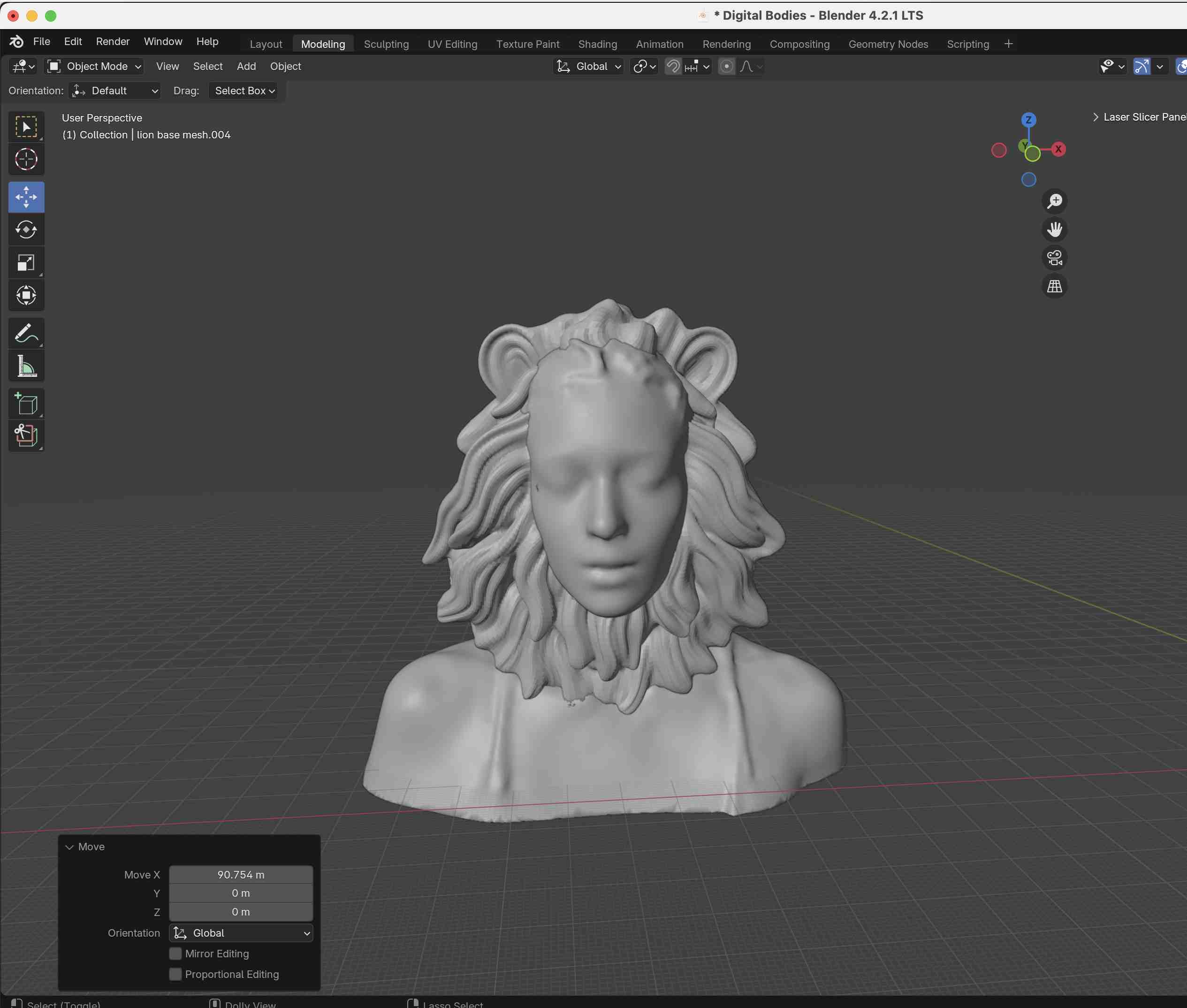Open the Render menu
1187x1008 pixels.
[113, 42]
